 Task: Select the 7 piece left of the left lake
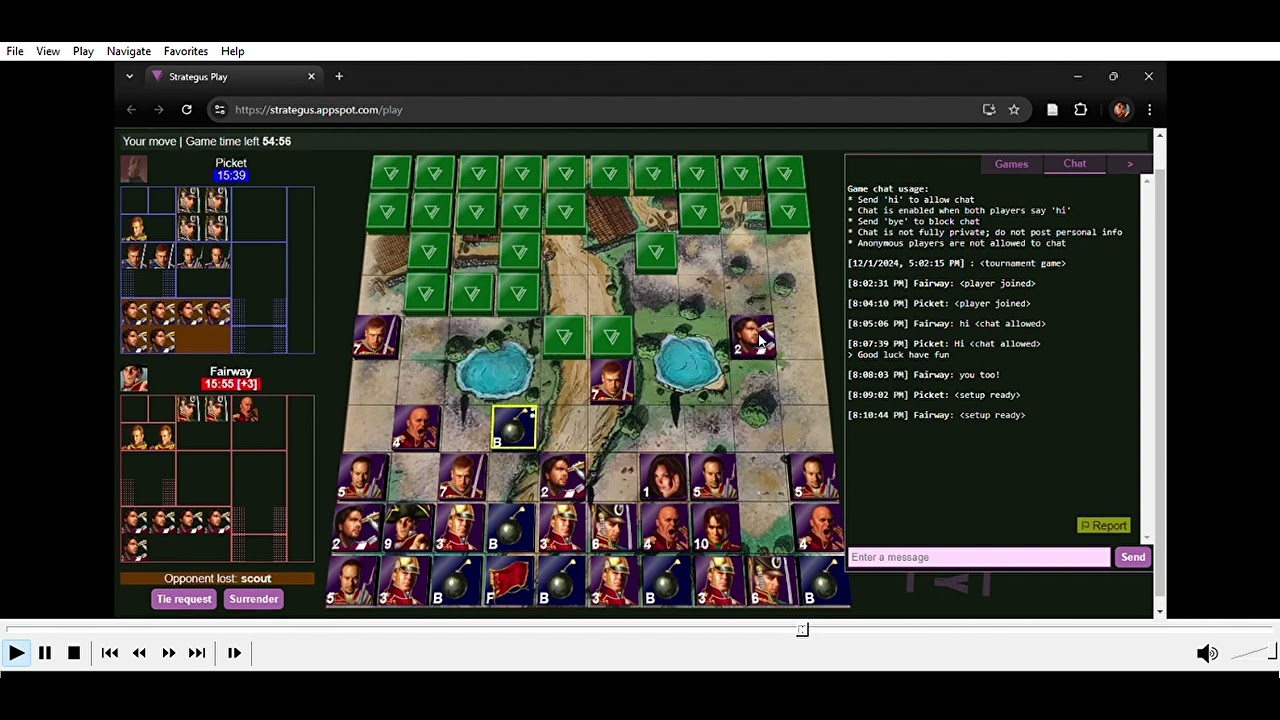tap(375, 336)
